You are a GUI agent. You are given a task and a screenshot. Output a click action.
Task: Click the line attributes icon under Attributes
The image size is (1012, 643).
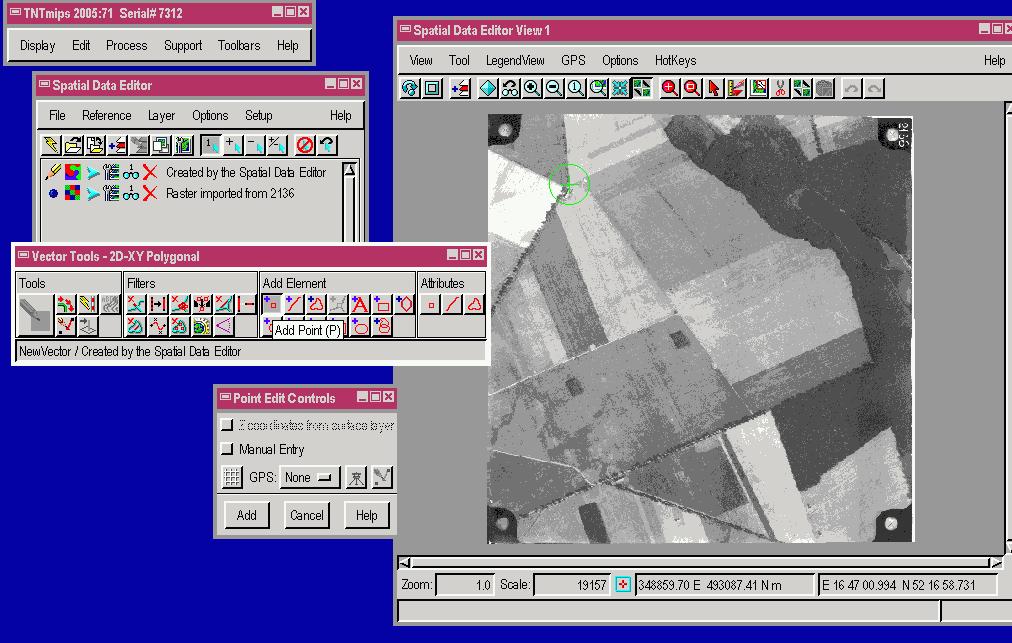453,304
